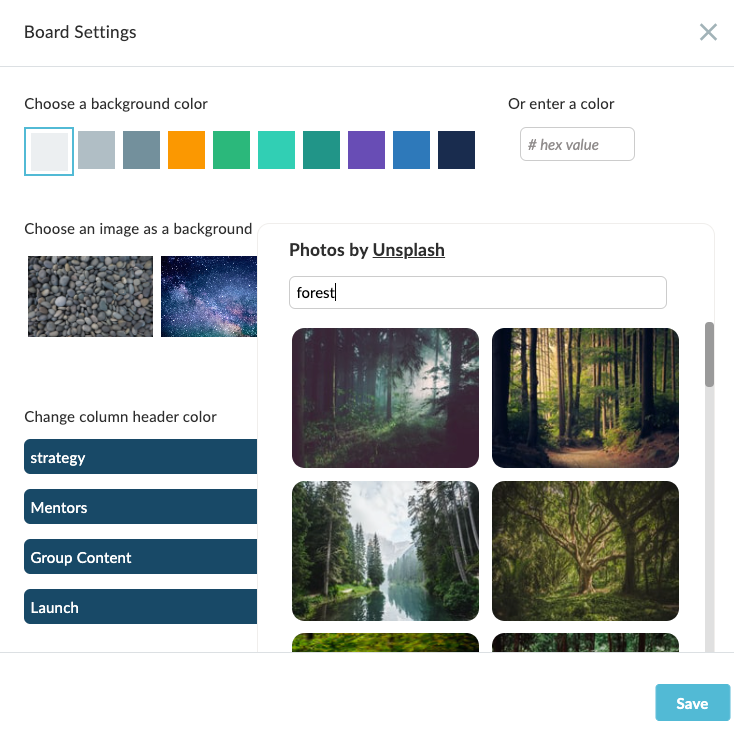Select the bright green color swatch
Screen dimensions: 734x735
pos(231,150)
